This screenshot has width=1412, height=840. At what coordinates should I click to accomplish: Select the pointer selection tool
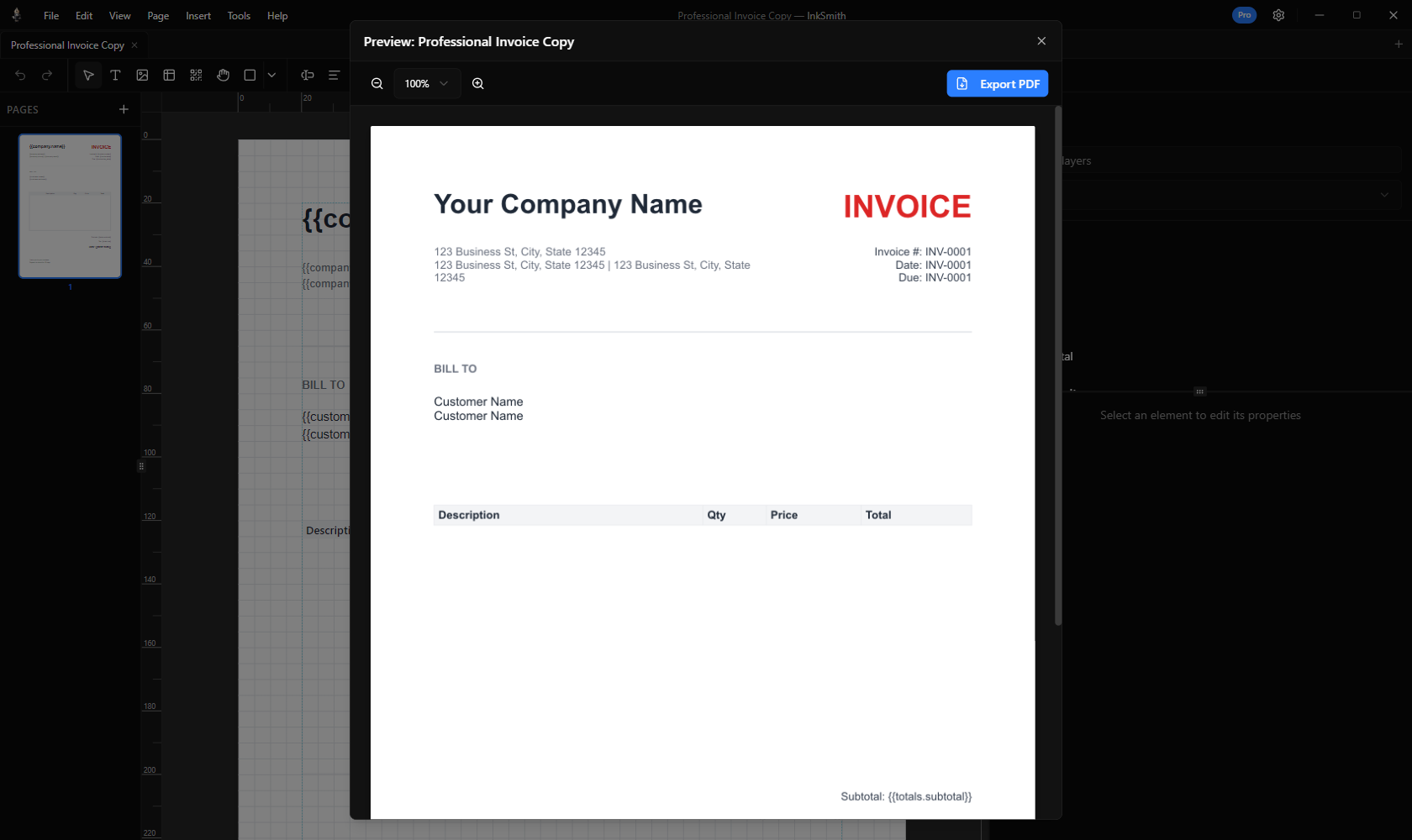88,76
